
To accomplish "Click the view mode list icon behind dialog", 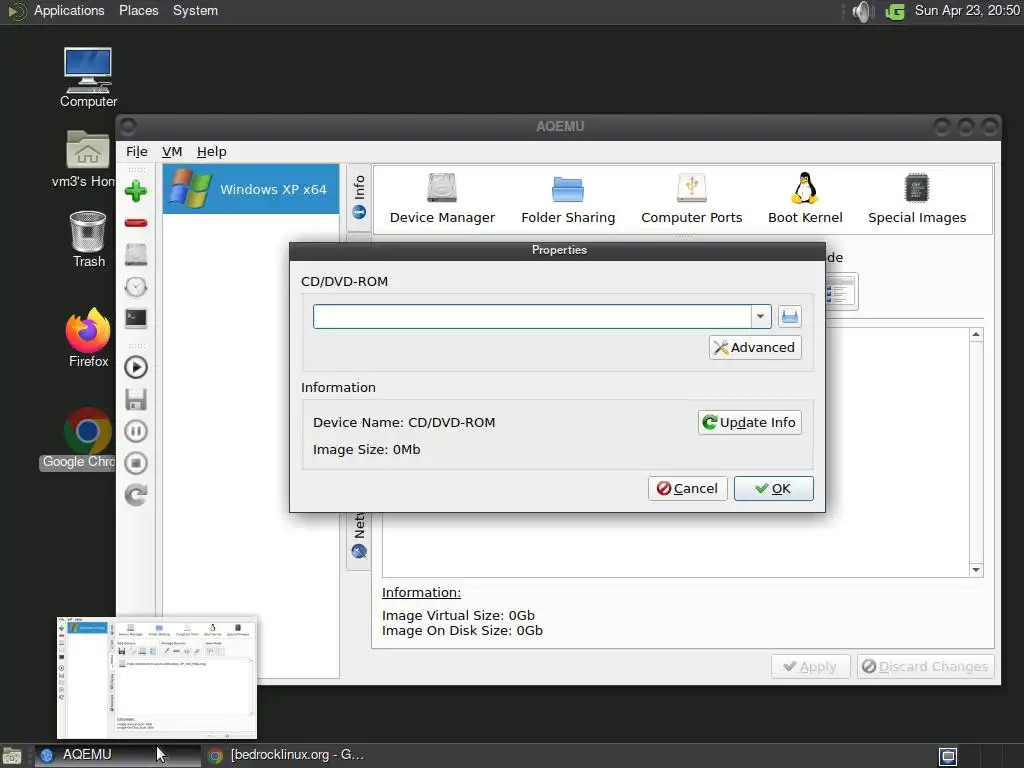I will (x=841, y=292).
